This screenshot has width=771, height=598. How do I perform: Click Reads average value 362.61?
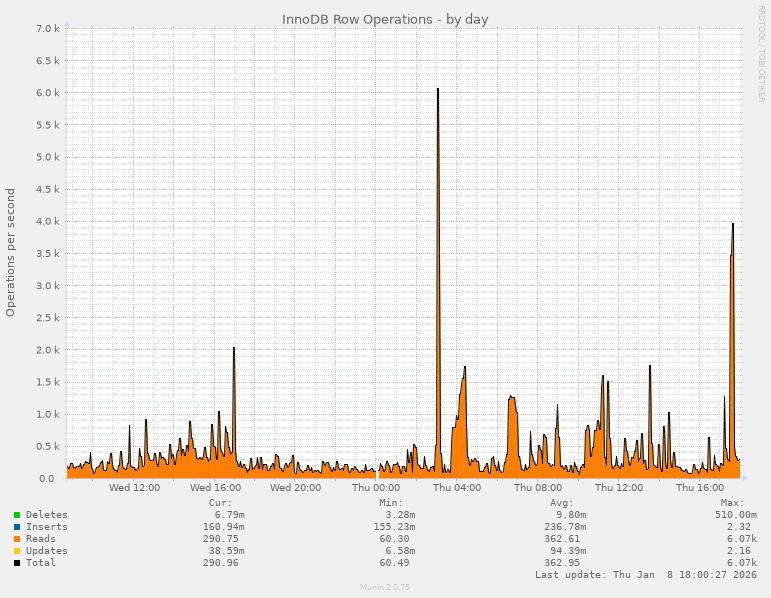point(562,539)
